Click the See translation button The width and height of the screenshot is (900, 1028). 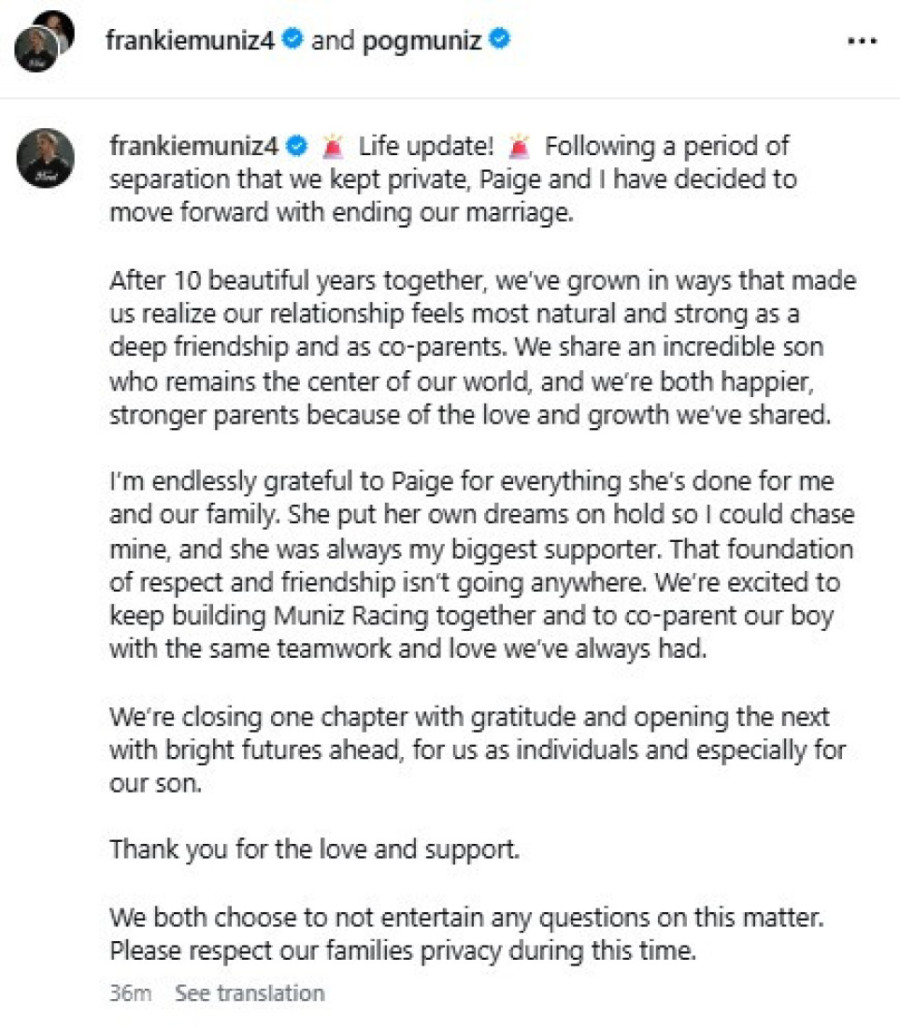tap(250, 993)
